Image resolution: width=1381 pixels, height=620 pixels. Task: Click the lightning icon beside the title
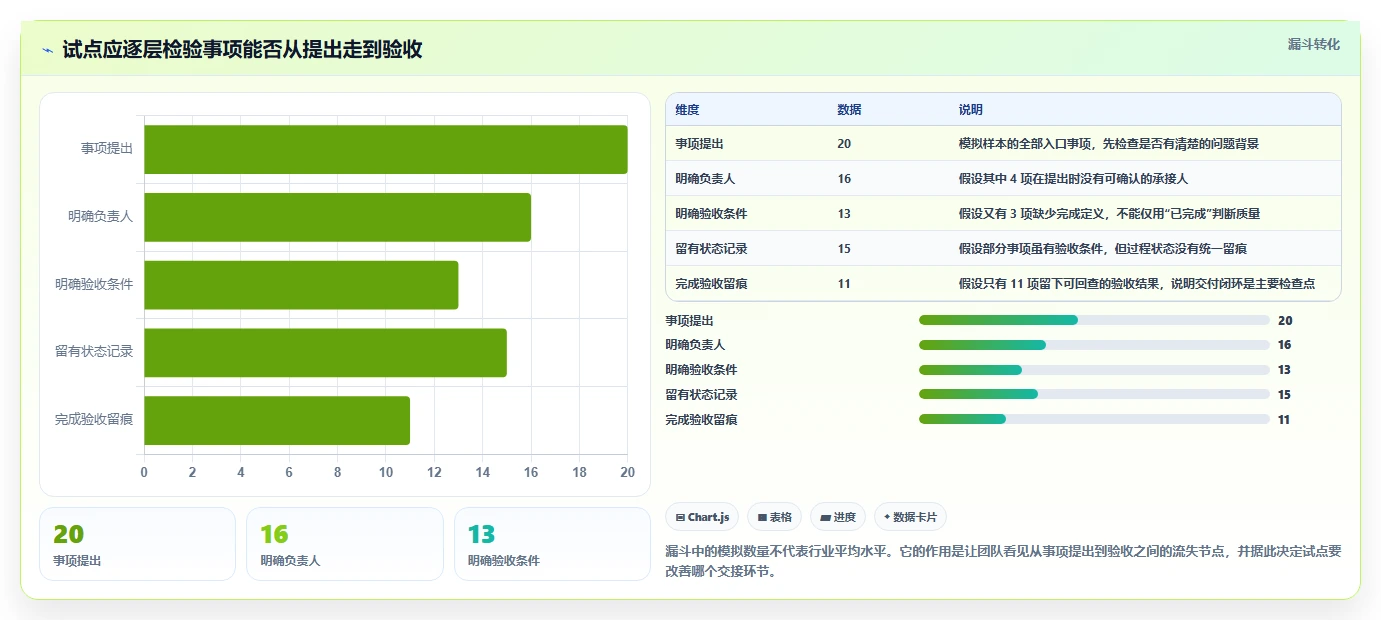[48, 49]
